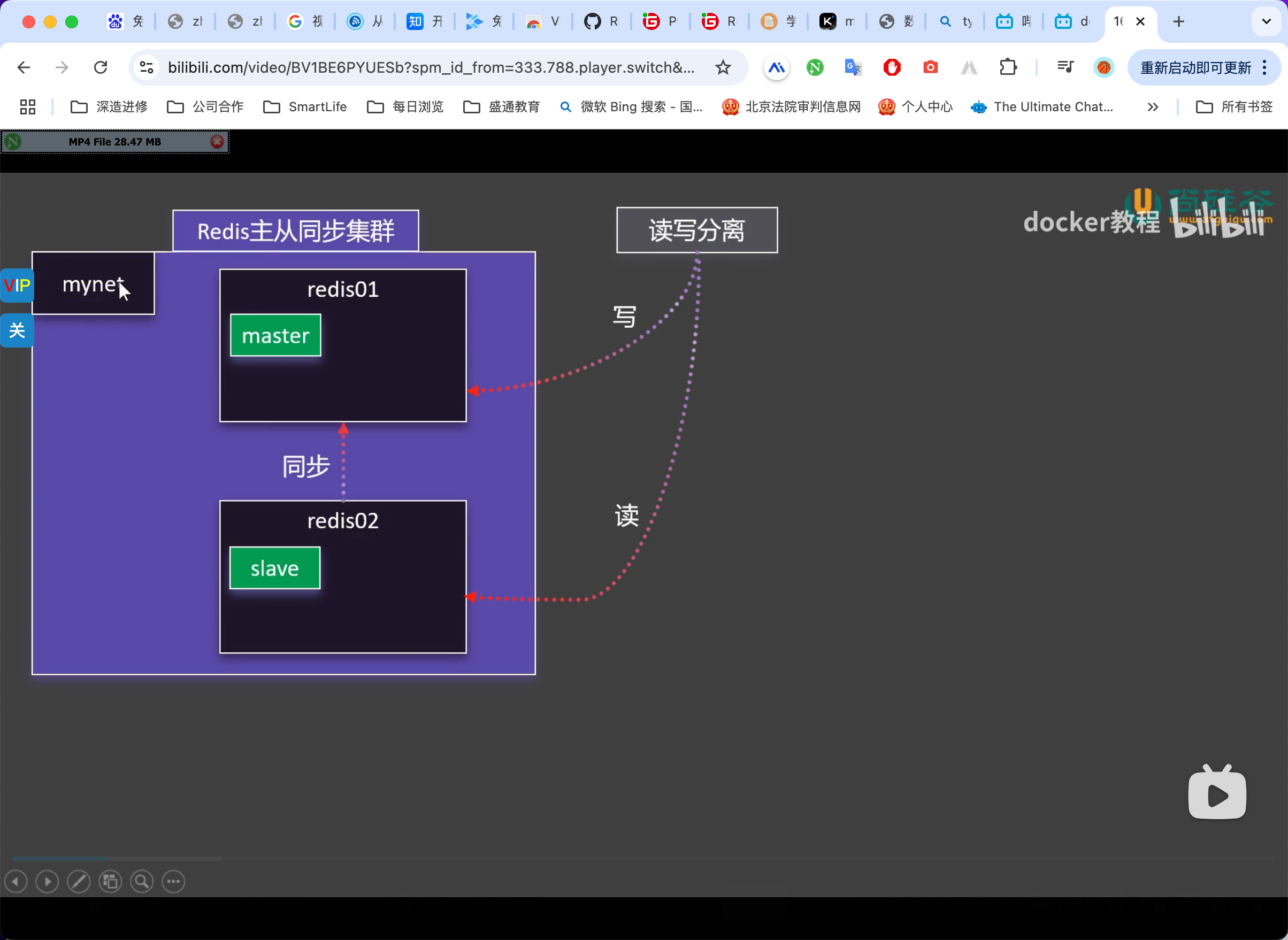
Task: Toggle the blue 关 side button
Action: (17, 330)
